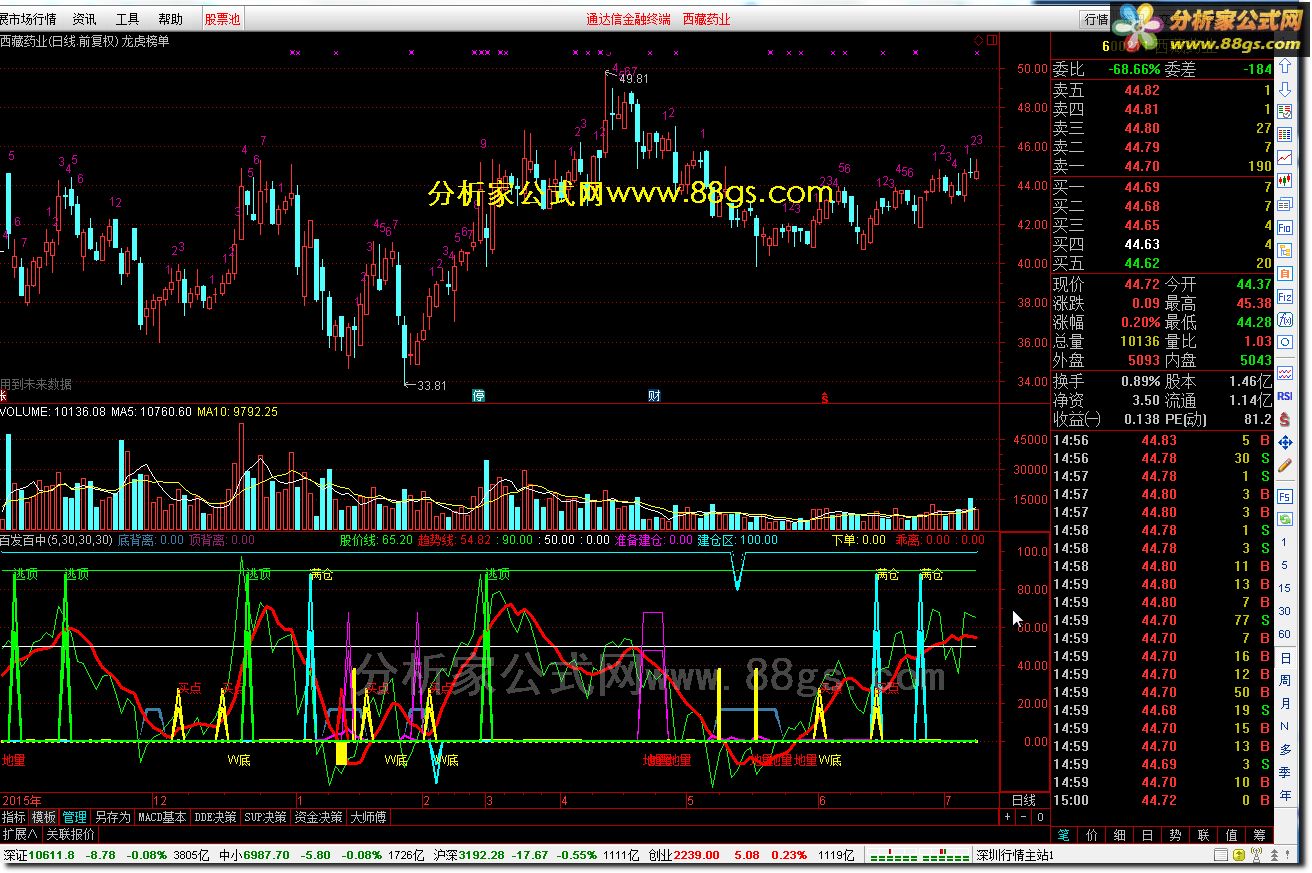Screen dimensions: 1312x873
Task: Select the SUP决策 tab
Action: 265,817
